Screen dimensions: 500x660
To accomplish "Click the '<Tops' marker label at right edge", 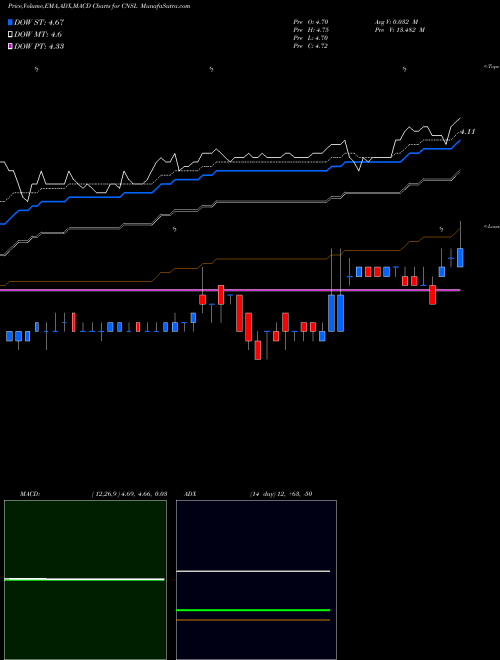I will [492, 67].
